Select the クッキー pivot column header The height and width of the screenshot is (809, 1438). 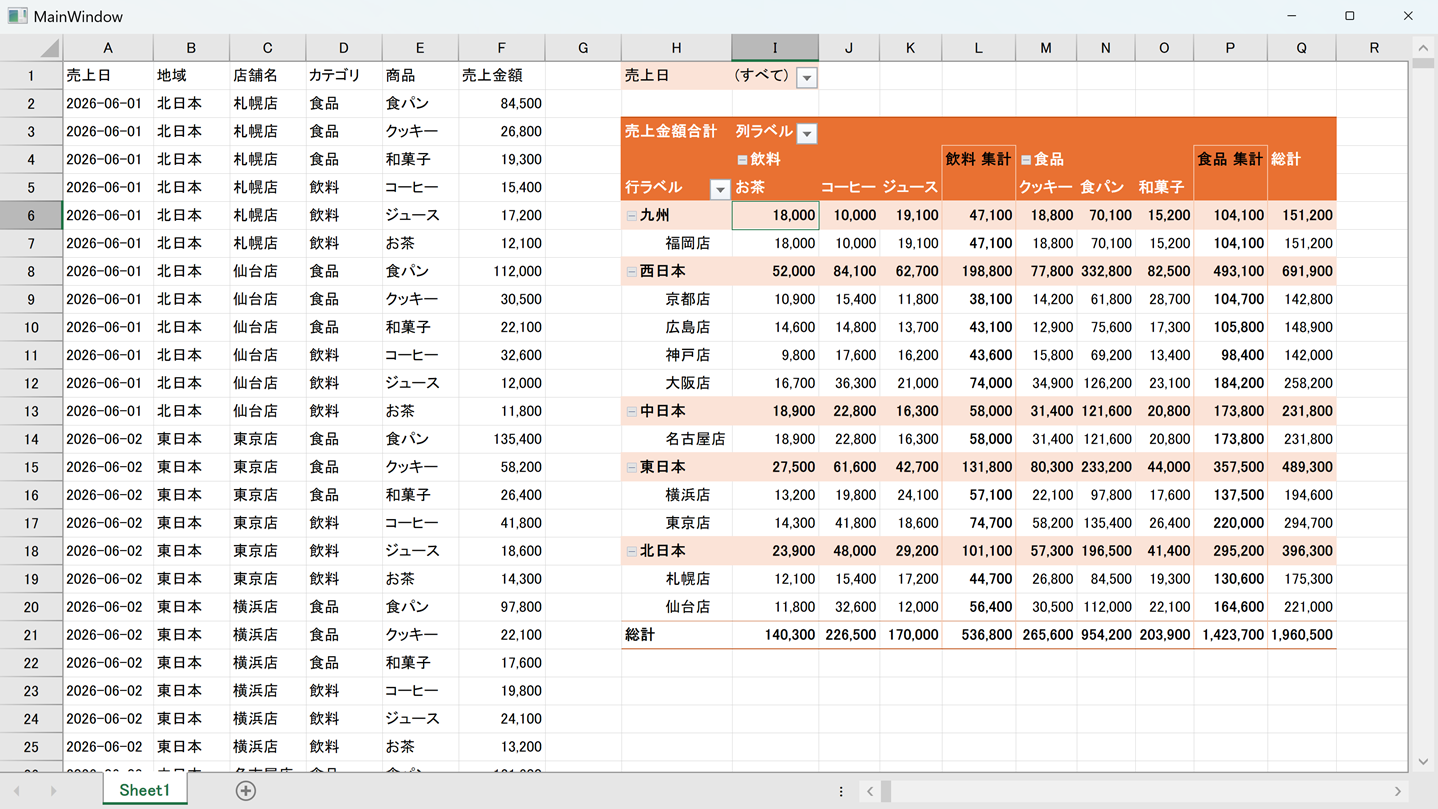[1046, 187]
